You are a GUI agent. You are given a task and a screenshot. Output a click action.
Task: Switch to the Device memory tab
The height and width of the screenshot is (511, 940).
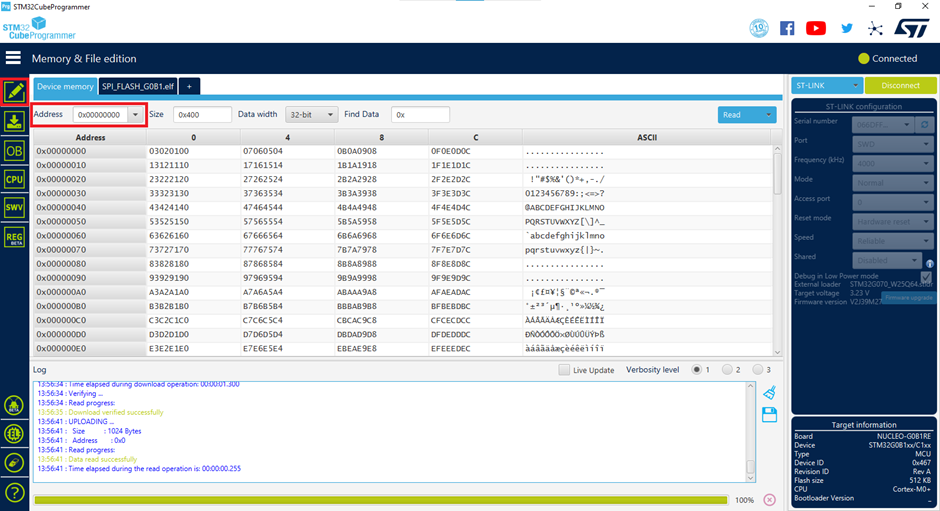click(65, 86)
